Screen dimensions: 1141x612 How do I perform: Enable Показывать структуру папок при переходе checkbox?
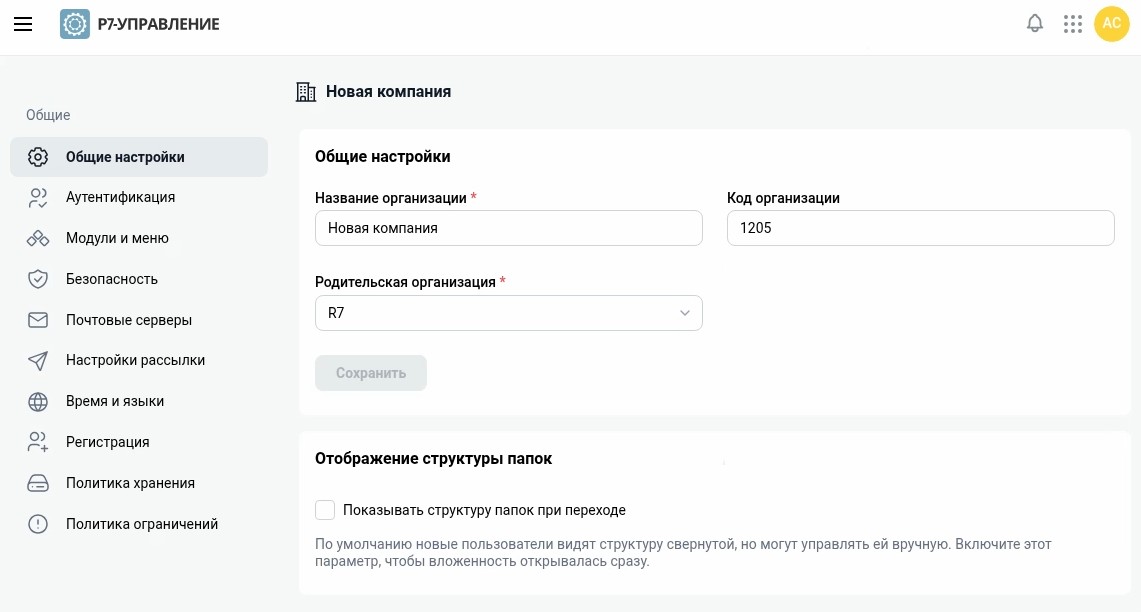pyautogui.click(x=325, y=510)
